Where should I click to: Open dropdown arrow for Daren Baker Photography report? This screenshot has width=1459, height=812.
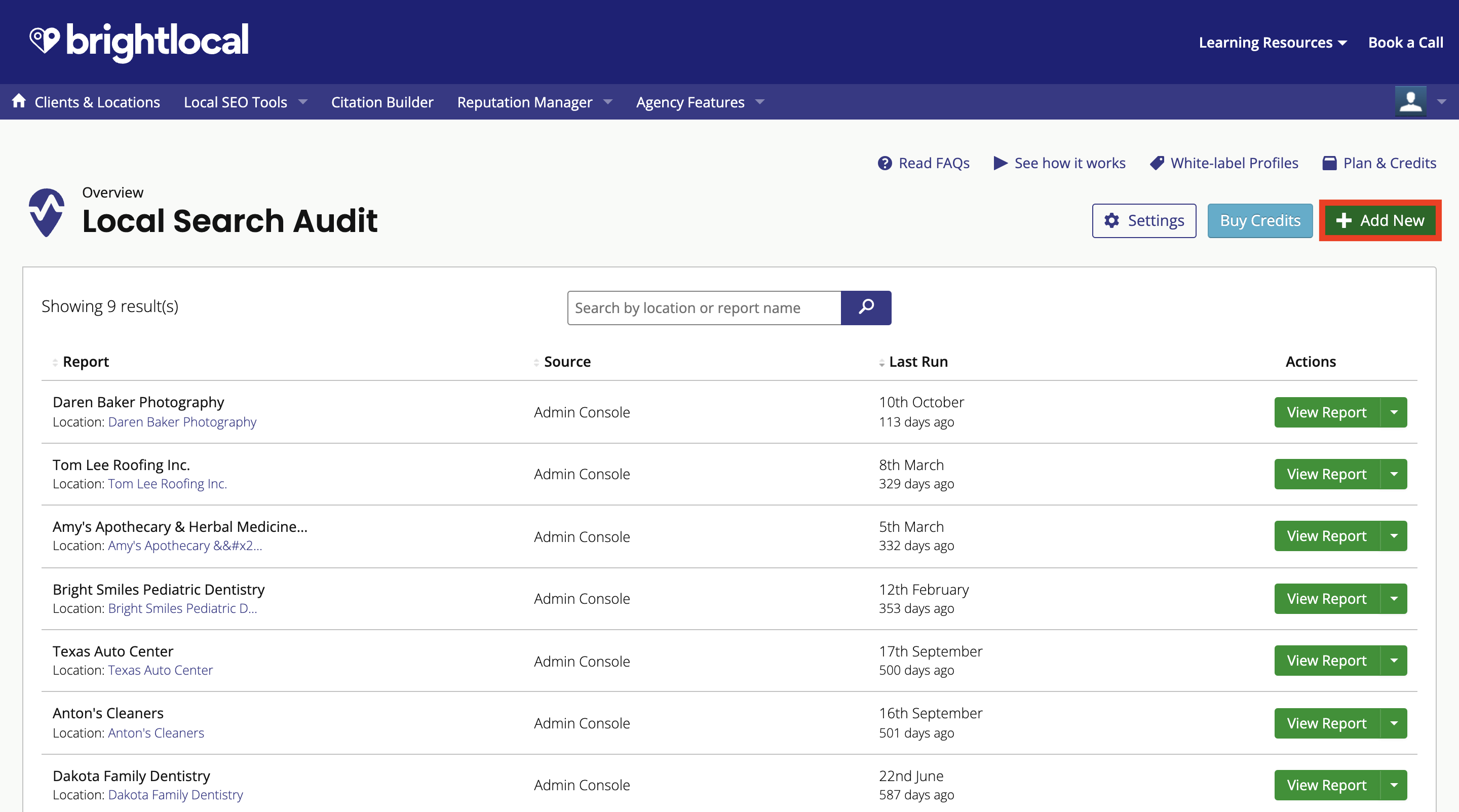pyautogui.click(x=1394, y=412)
